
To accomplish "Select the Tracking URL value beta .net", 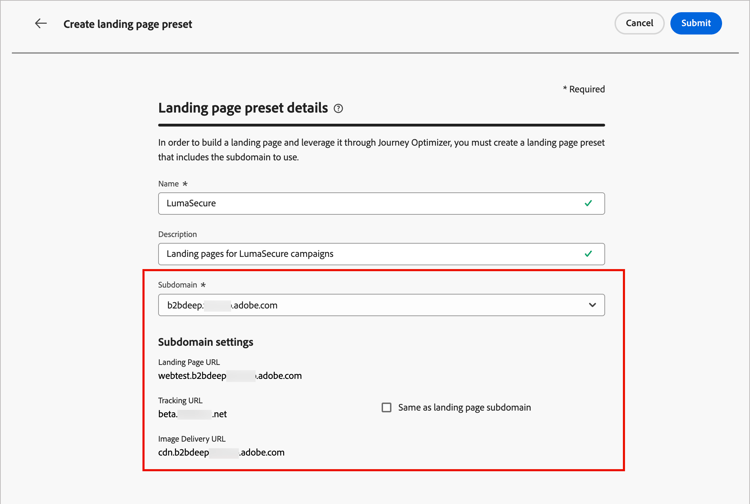I will point(192,414).
